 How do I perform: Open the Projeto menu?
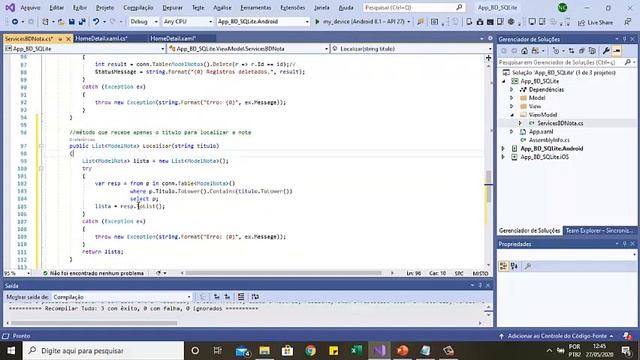pyautogui.click(x=105, y=8)
